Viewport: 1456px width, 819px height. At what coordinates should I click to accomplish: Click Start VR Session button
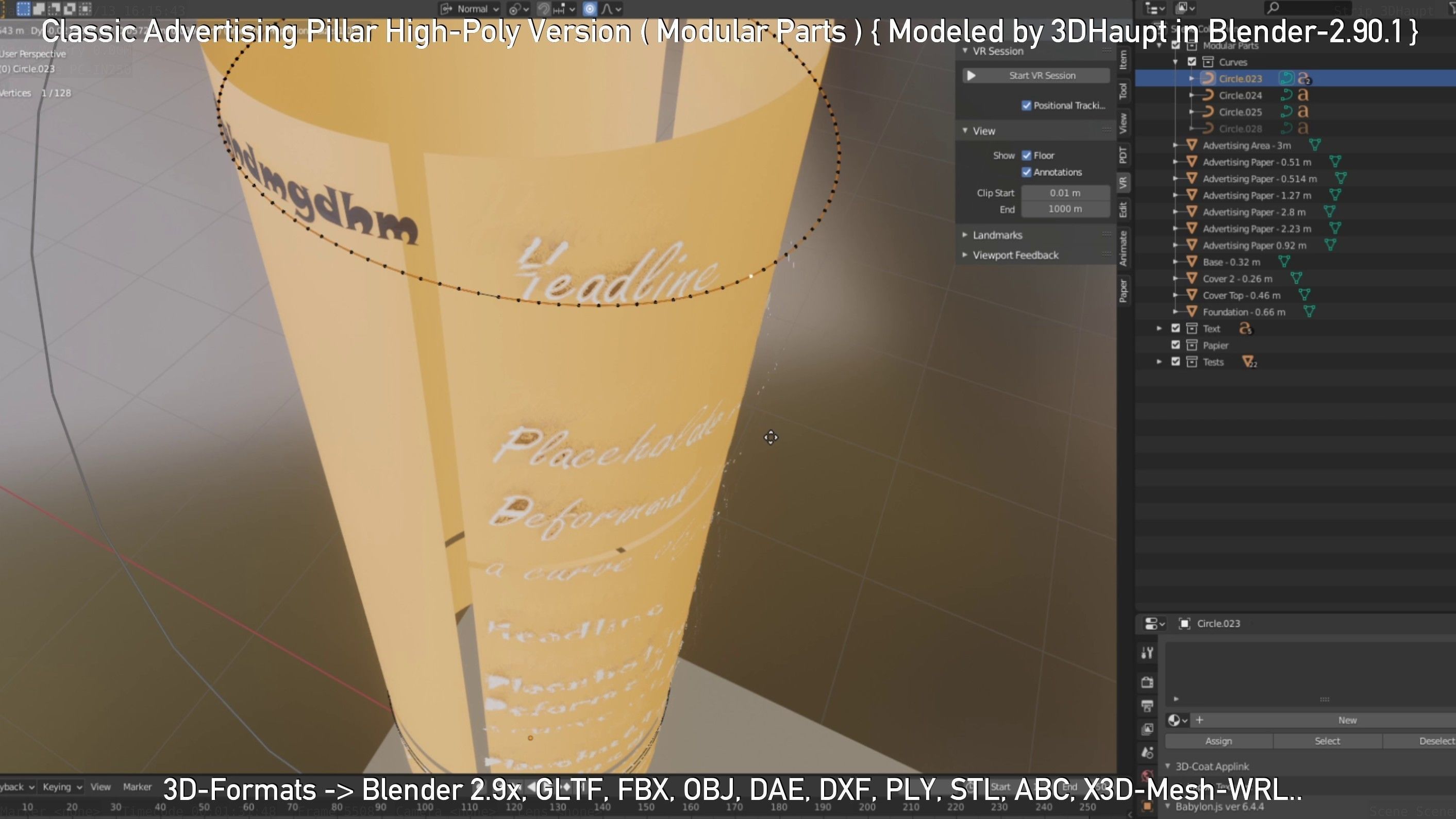coord(1035,75)
